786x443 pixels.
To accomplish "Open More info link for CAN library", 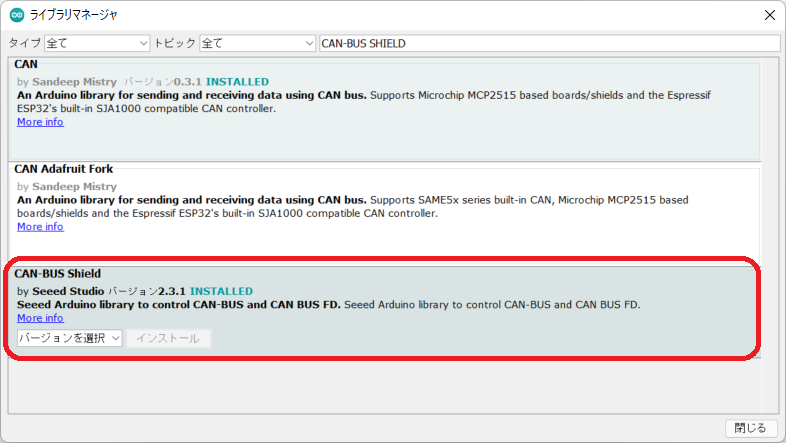I will (x=40, y=122).
